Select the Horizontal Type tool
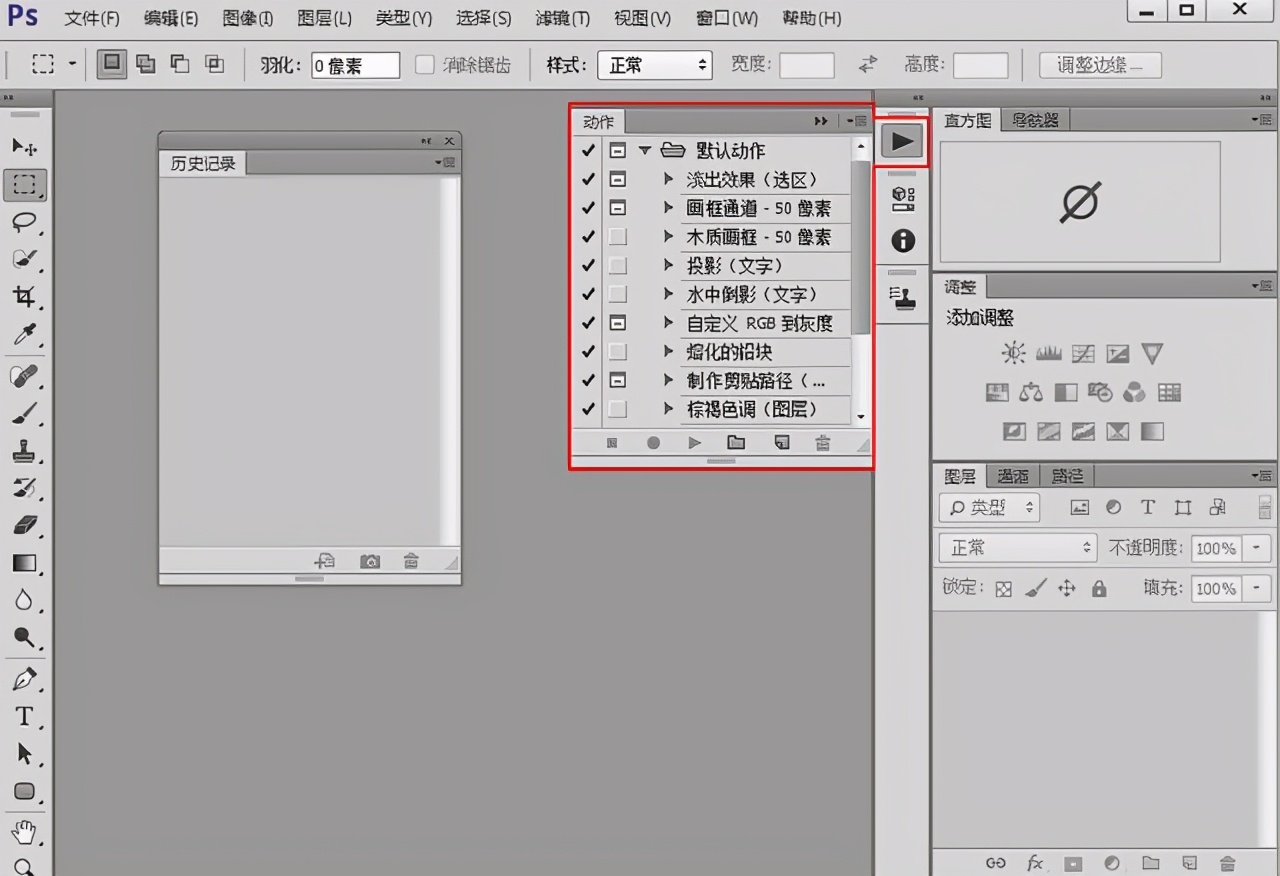The width and height of the screenshot is (1280, 876). [25, 717]
